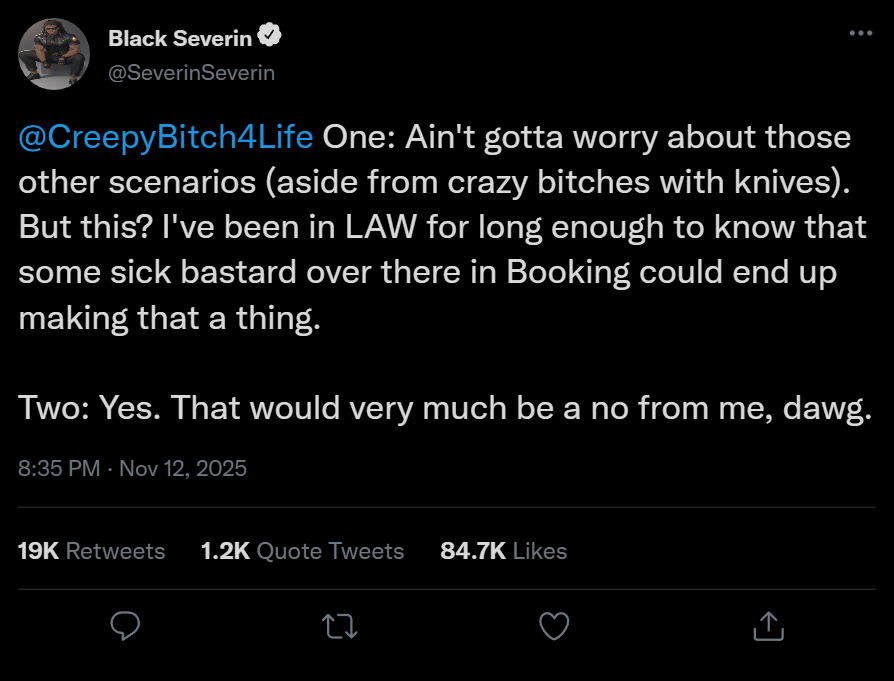Image resolution: width=894 pixels, height=681 pixels.
Task: Click the 8:35 PM timestamp
Action: [x=59, y=468]
